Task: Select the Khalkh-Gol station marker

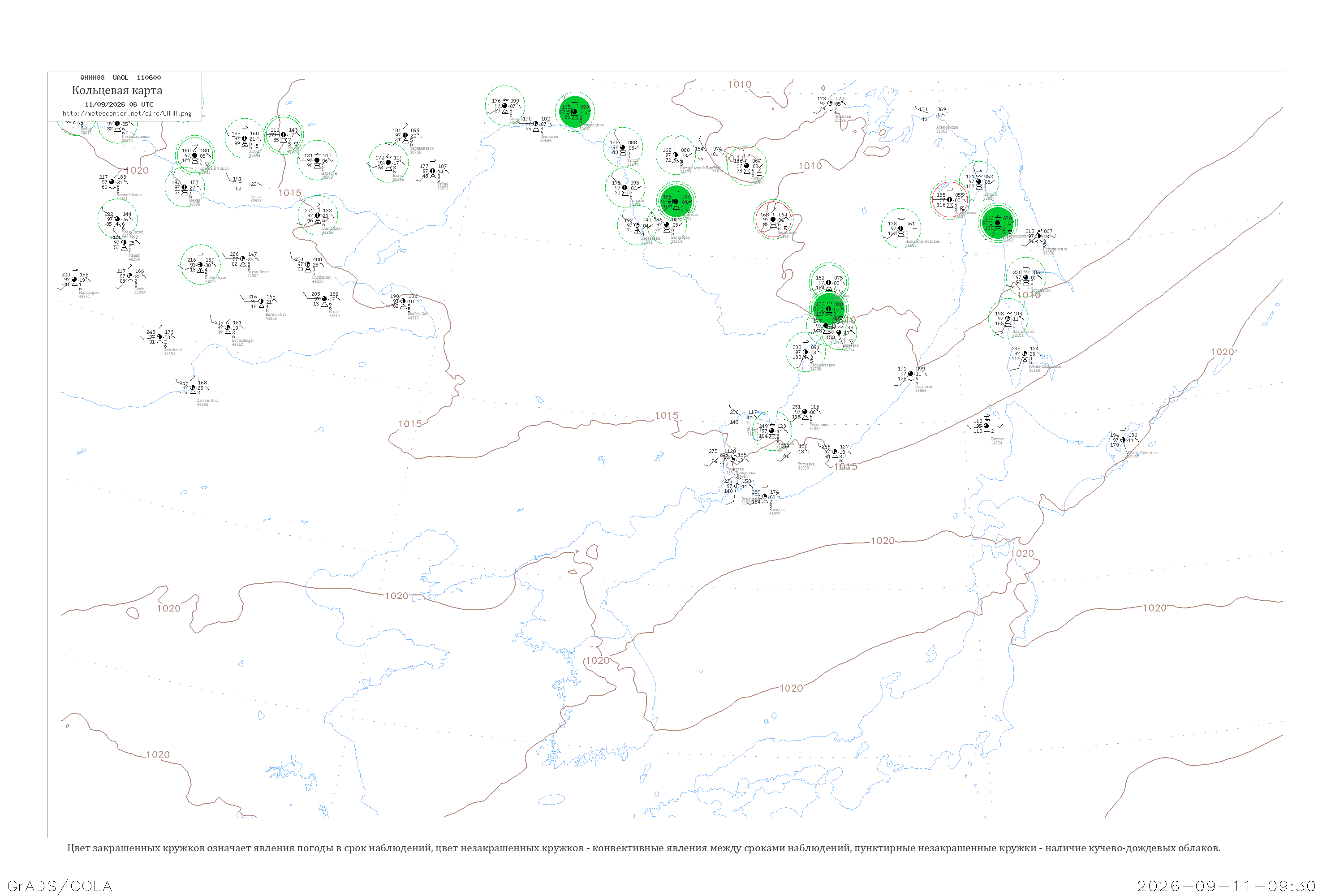Action: [x=403, y=301]
